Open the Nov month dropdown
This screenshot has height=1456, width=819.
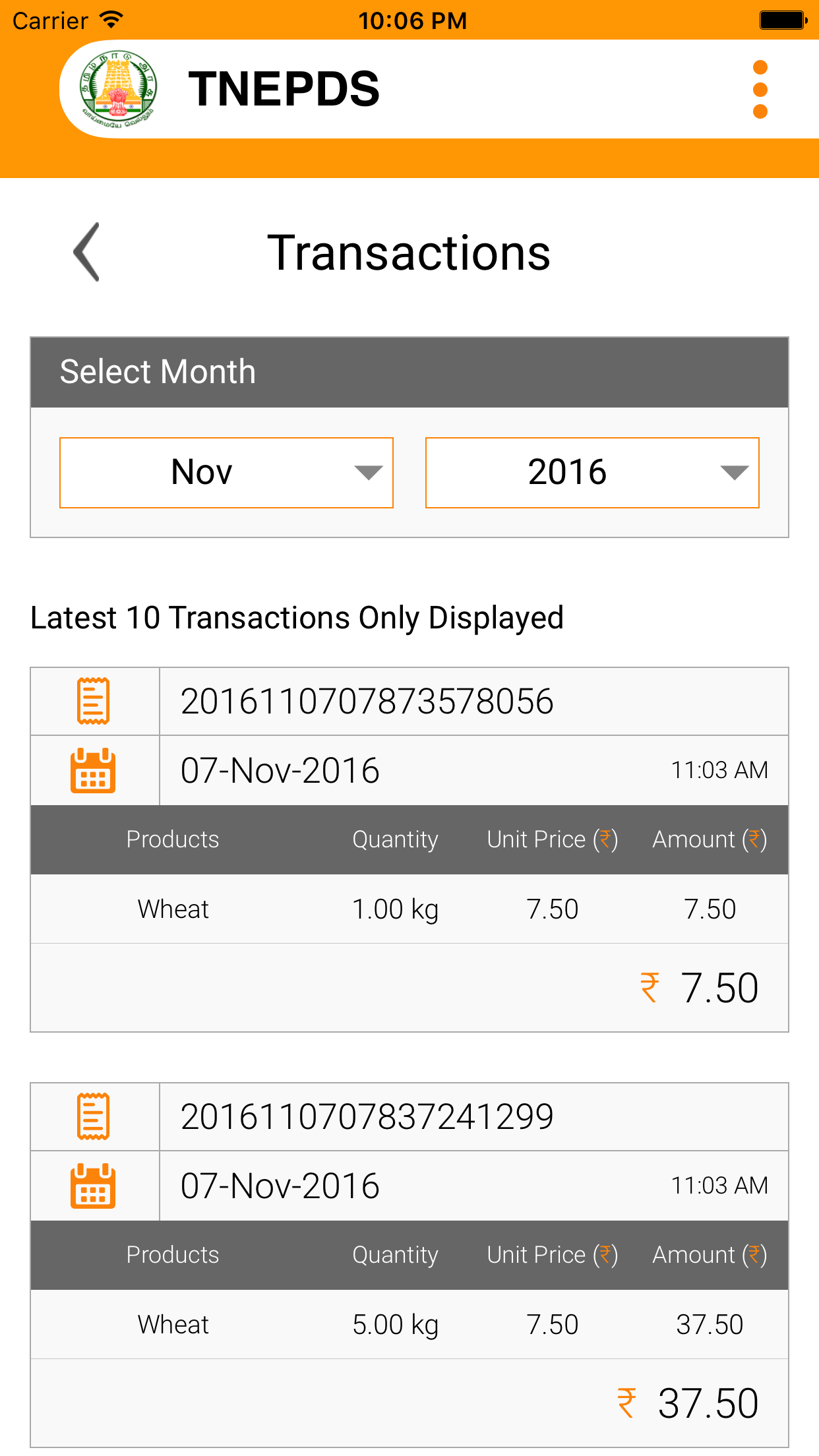pos(226,473)
